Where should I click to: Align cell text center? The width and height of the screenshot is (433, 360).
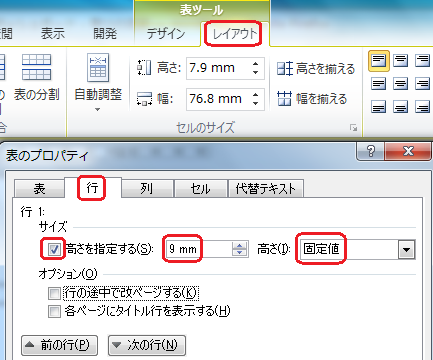click(x=400, y=84)
